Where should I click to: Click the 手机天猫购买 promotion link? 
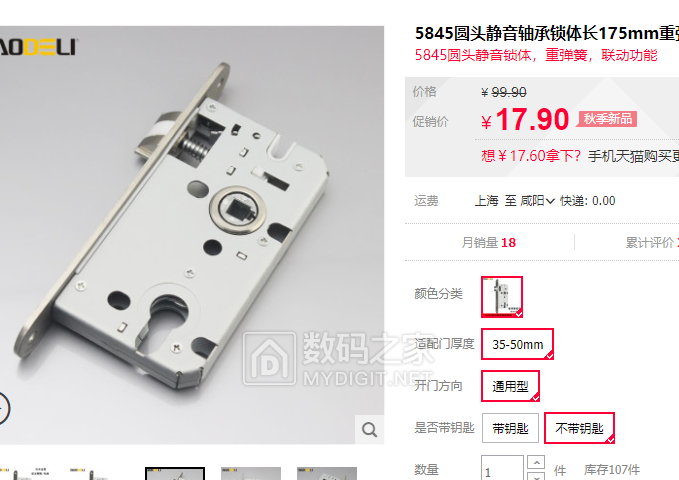click(x=633, y=156)
